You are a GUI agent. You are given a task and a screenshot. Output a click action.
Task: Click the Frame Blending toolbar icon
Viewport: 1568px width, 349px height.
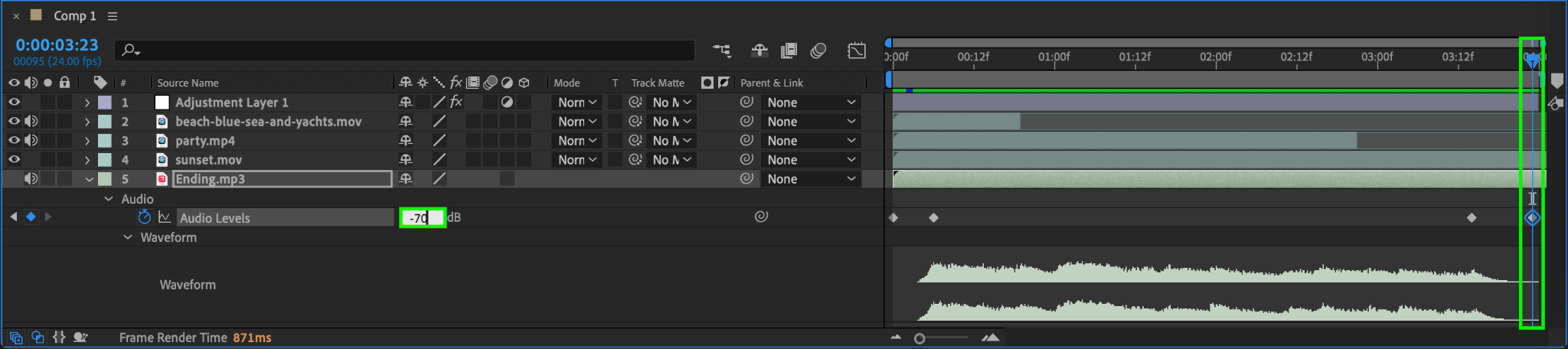[789, 51]
